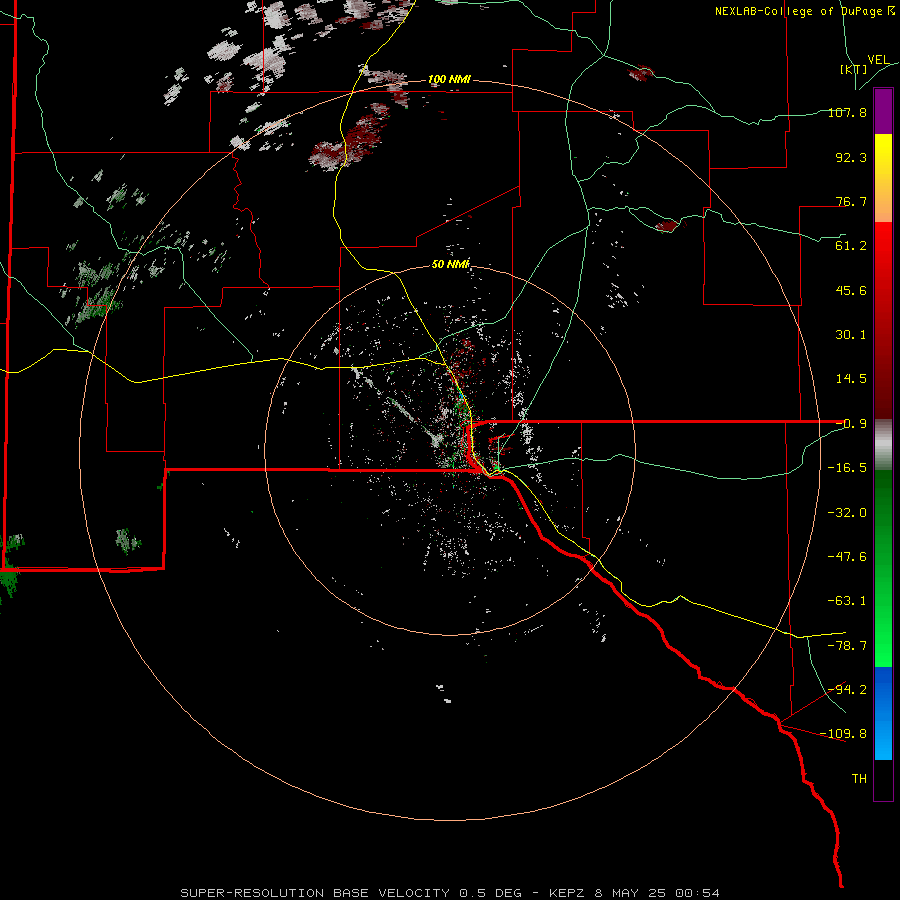Click the 76.7 velocity scale value
The height and width of the screenshot is (900, 900).
851,201
